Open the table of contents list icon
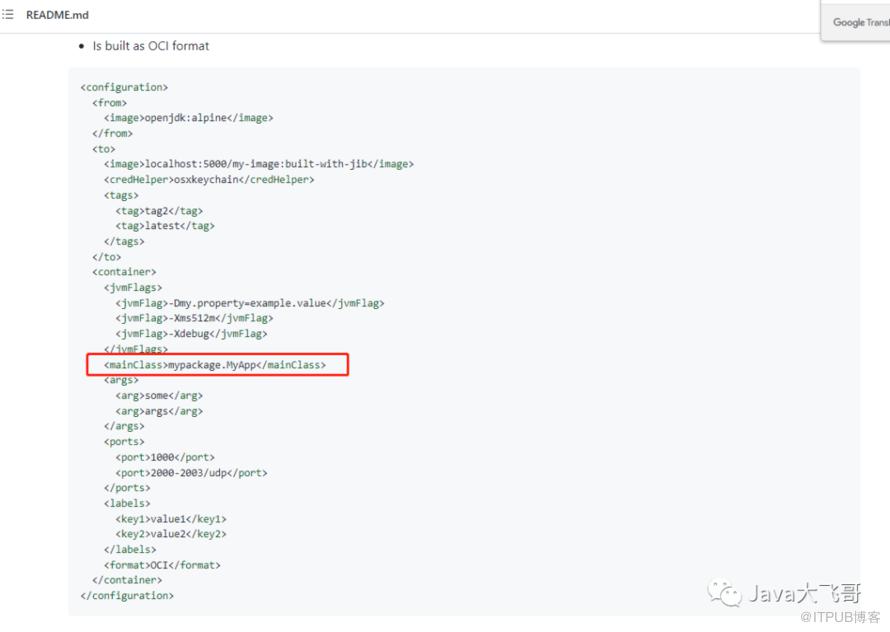The height and width of the screenshot is (632, 890). pos(8,17)
